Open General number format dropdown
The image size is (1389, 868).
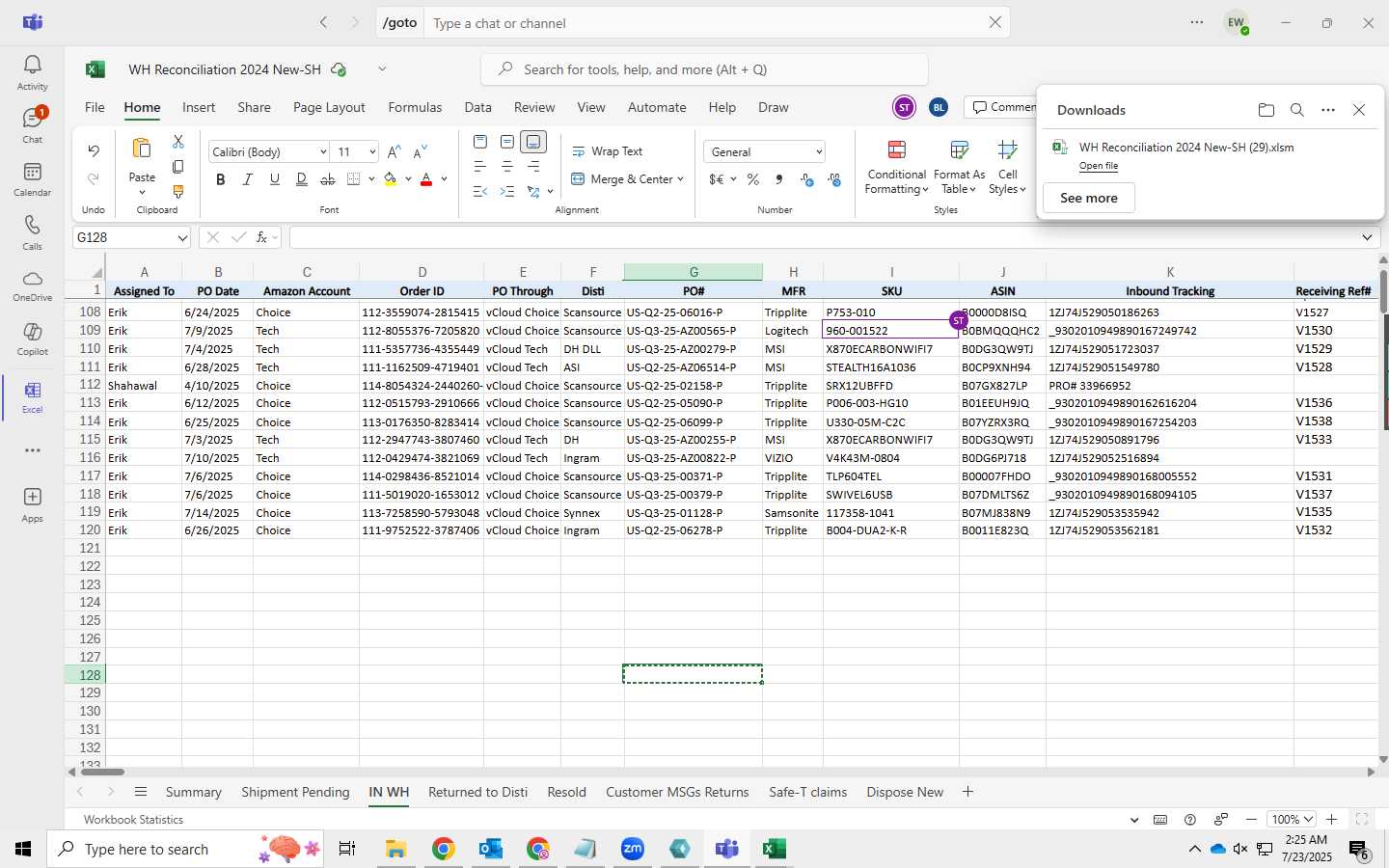(819, 152)
